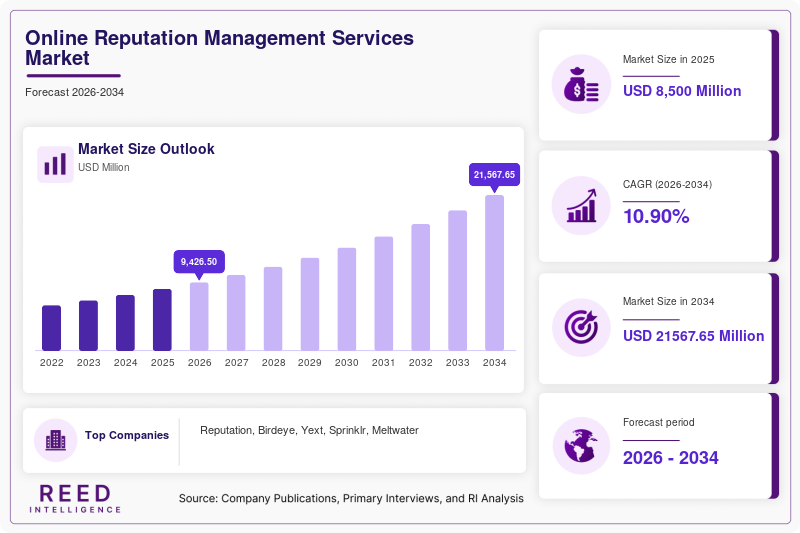The width and height of the screenshot is (800, 533).
Task: Click the 'USD Million' unit label
Action: (104, 167)
